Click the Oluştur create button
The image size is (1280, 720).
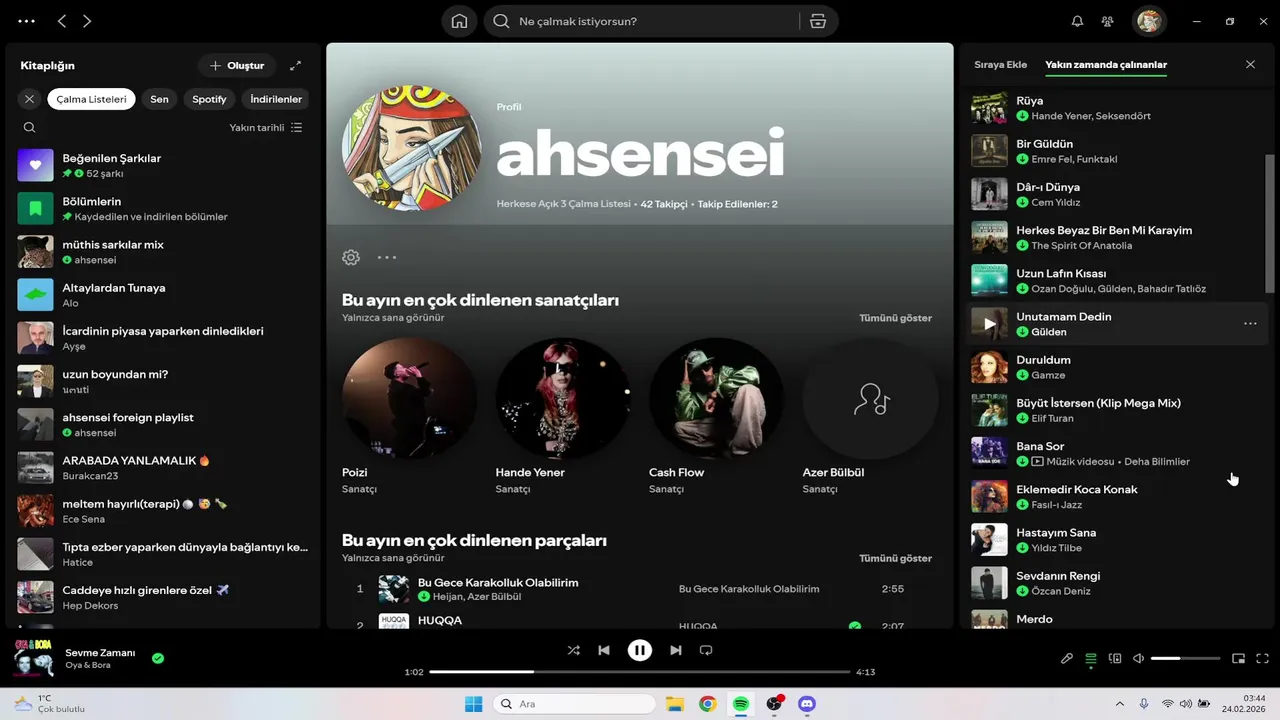pos(237,65)
